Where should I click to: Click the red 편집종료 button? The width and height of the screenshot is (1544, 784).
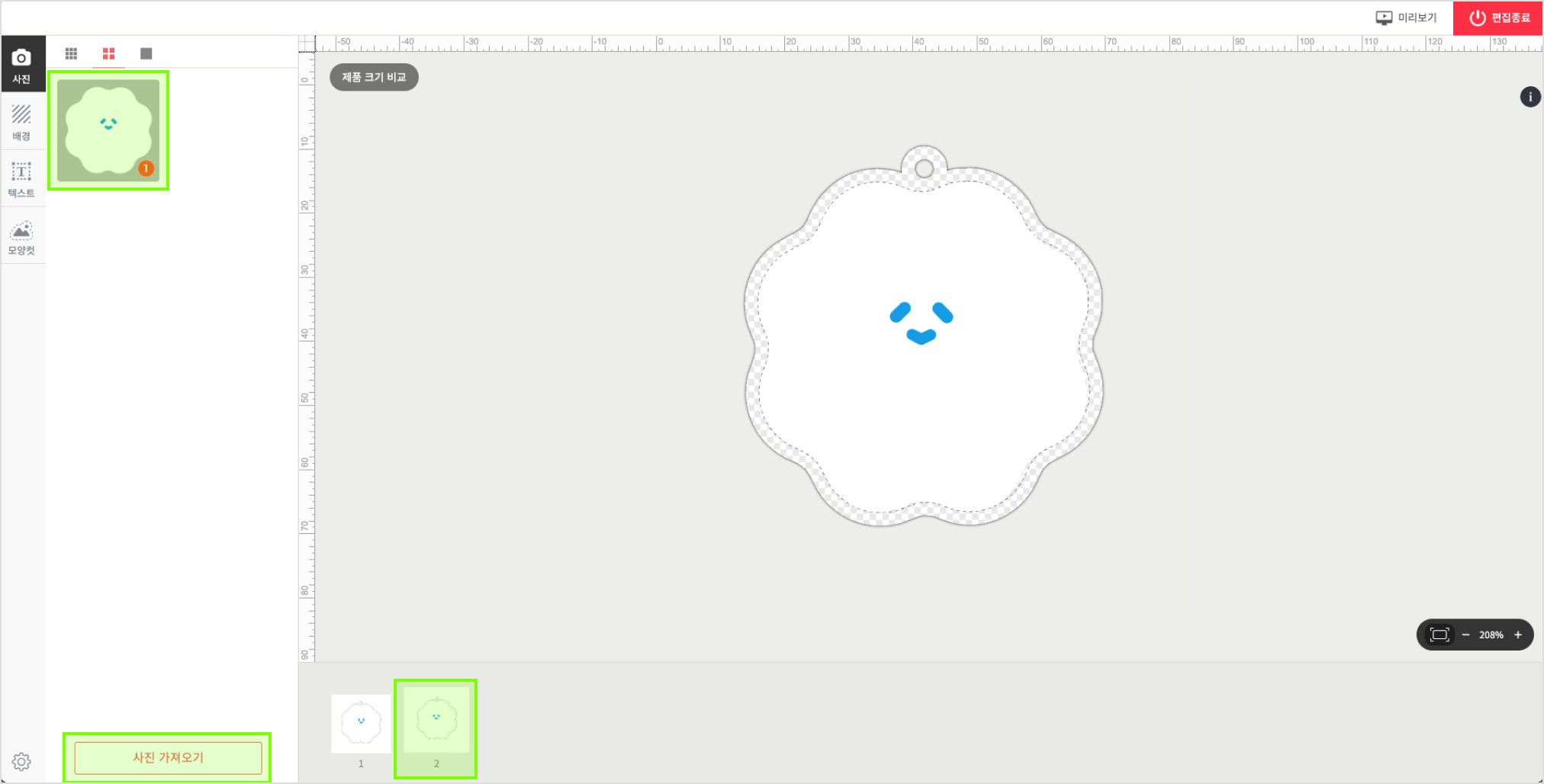(x=1498, y=18)
